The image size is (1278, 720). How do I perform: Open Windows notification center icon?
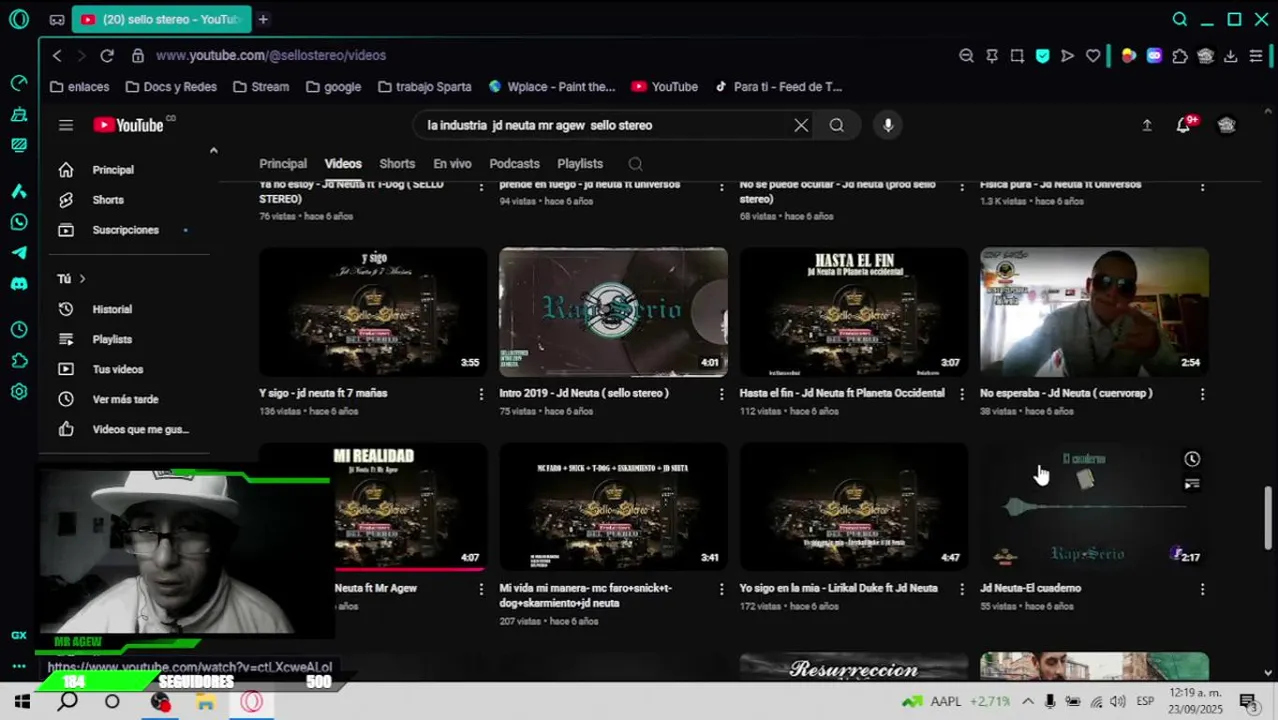point(1248,702)
